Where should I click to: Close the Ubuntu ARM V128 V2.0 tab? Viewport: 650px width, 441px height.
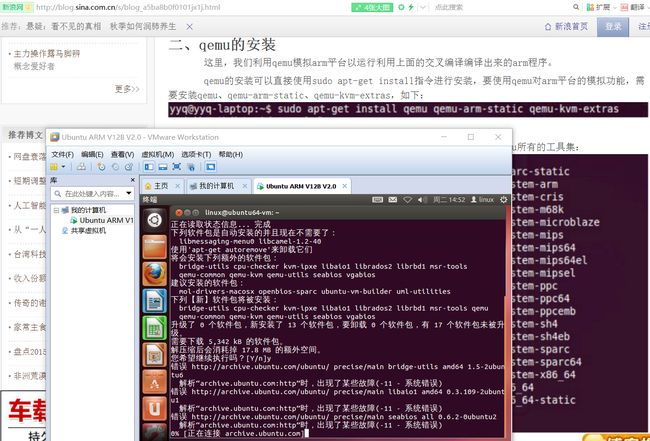click(344, 186)
